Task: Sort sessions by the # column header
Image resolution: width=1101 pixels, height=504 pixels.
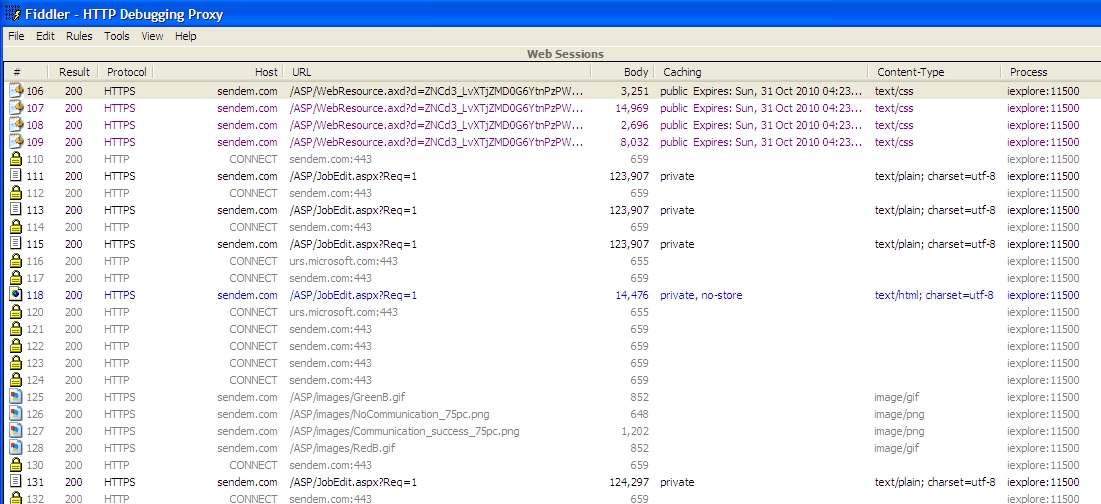Action: 26,72
